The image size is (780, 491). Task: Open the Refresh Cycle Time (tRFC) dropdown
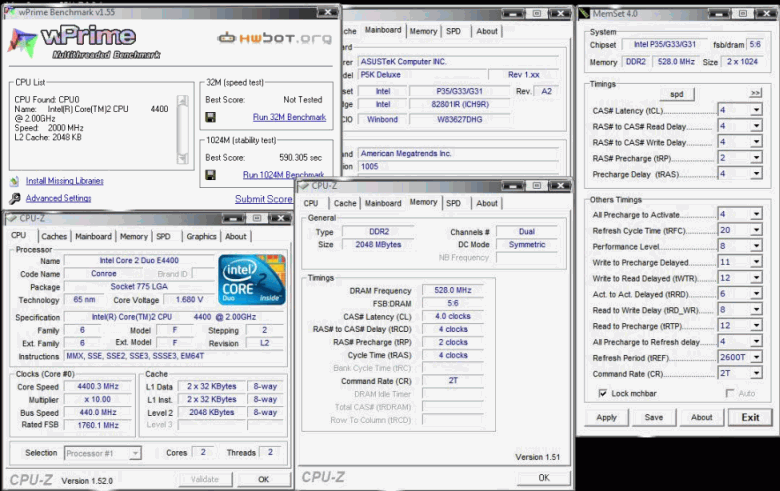click(x=756, y=230)
